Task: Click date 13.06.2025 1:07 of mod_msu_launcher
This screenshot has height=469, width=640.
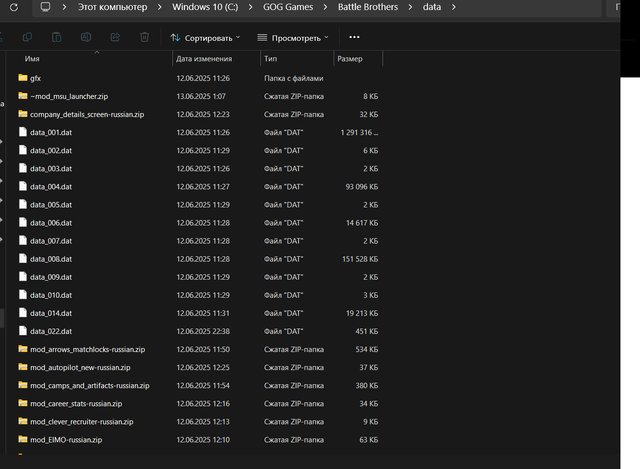Action: (201, 96)
